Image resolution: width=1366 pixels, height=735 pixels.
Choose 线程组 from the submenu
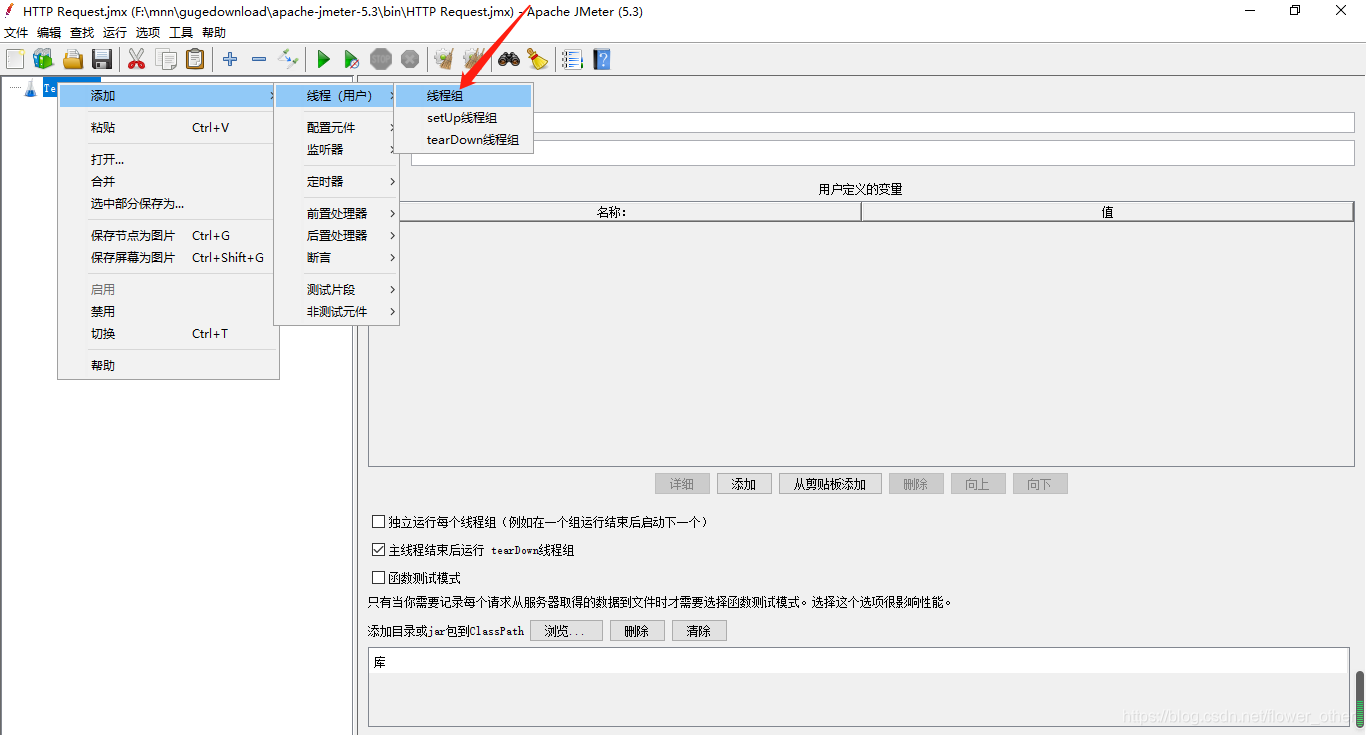[x=464, y=96]
